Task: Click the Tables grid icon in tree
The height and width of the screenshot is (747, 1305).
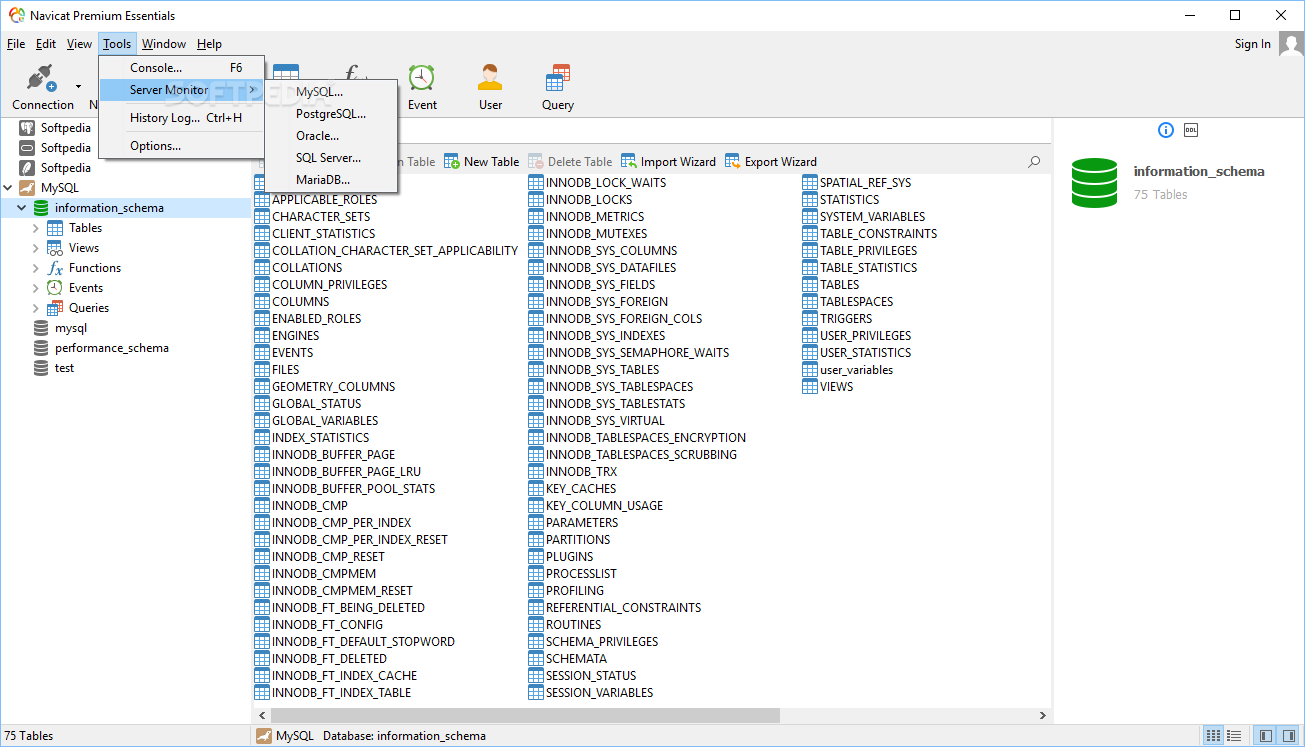Action: point(55,228)
